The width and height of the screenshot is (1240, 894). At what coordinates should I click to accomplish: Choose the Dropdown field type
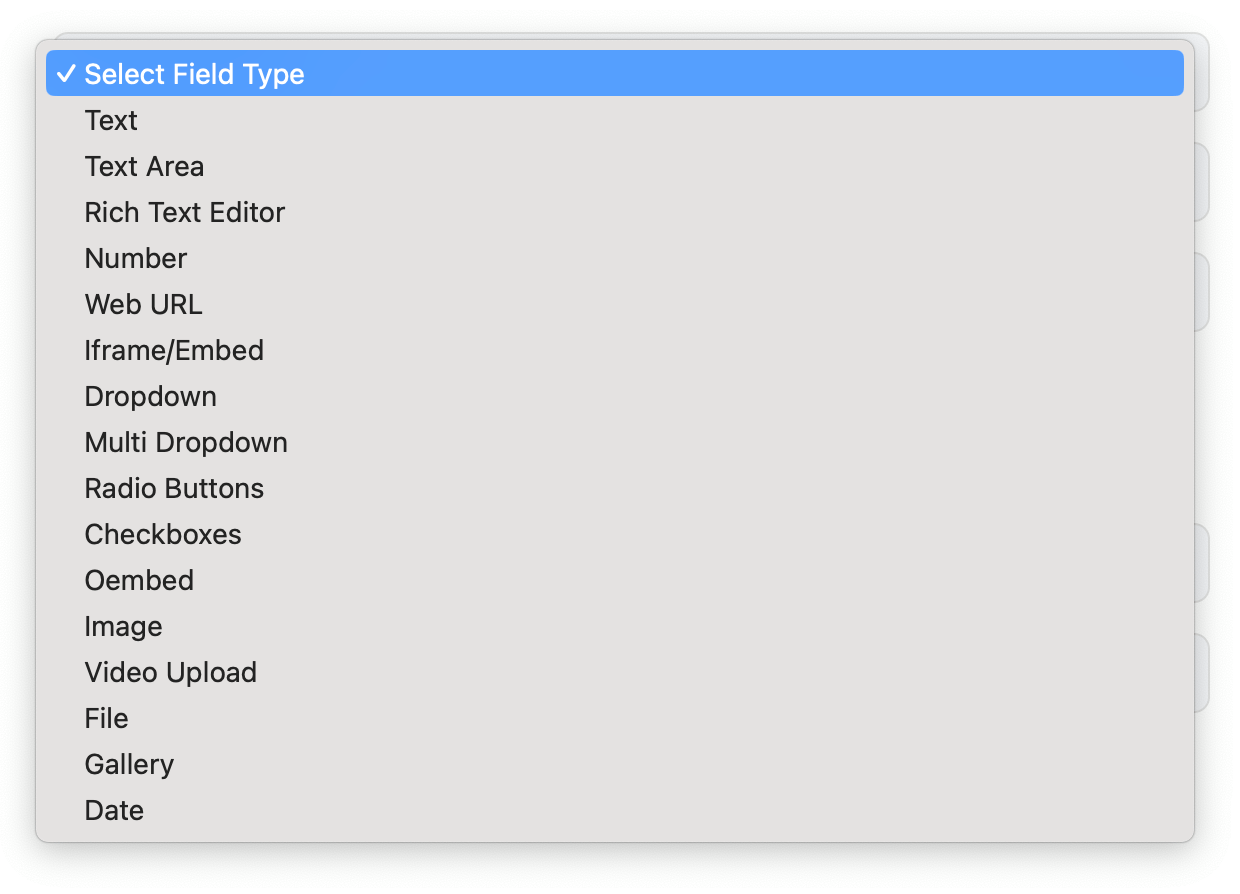pyautogui.click(x=150, y=396)
